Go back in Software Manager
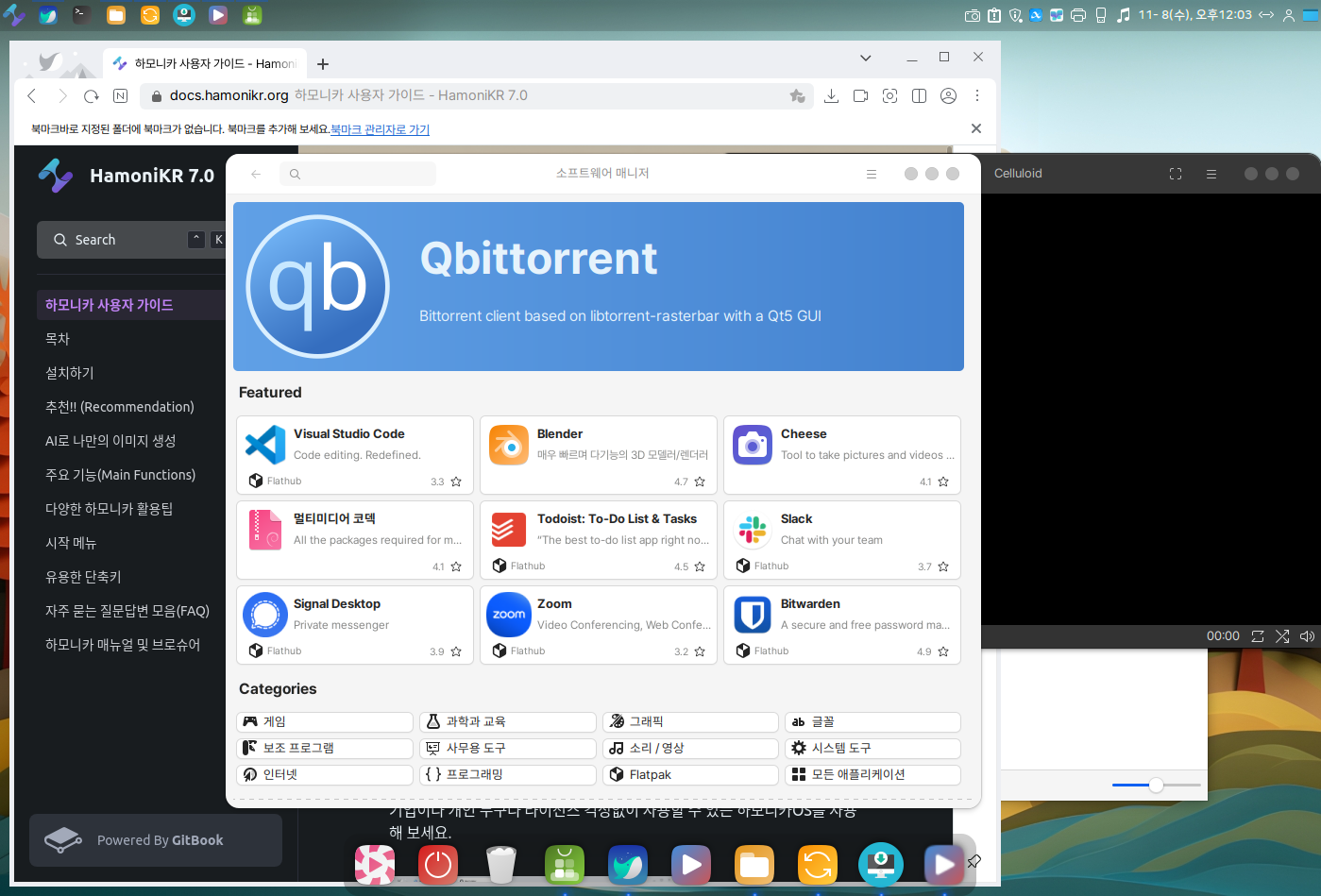The height and width of the screenshot is (896, 1321). (255, 174)
